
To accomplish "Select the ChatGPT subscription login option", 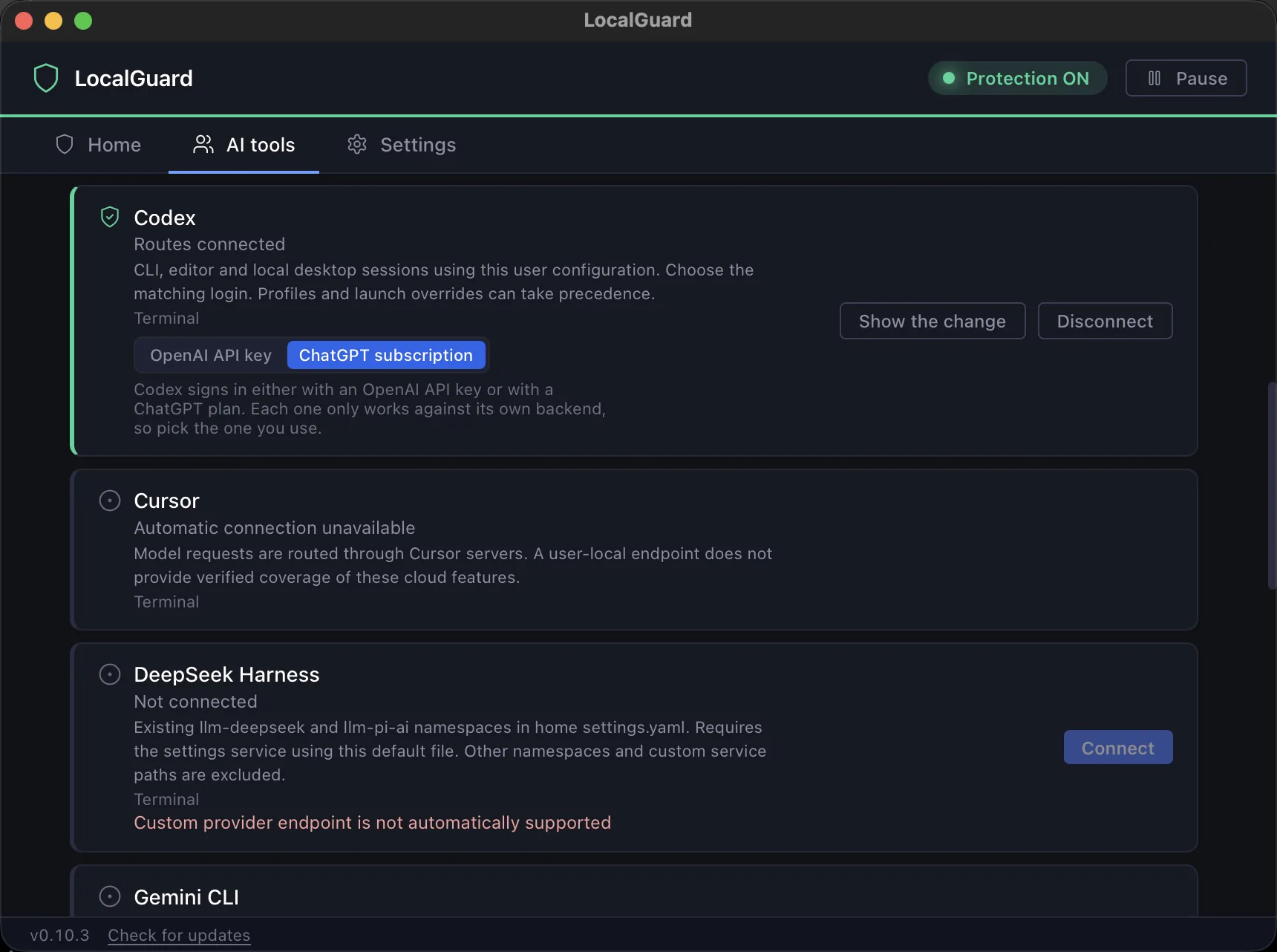I will [x=386, y=355].
